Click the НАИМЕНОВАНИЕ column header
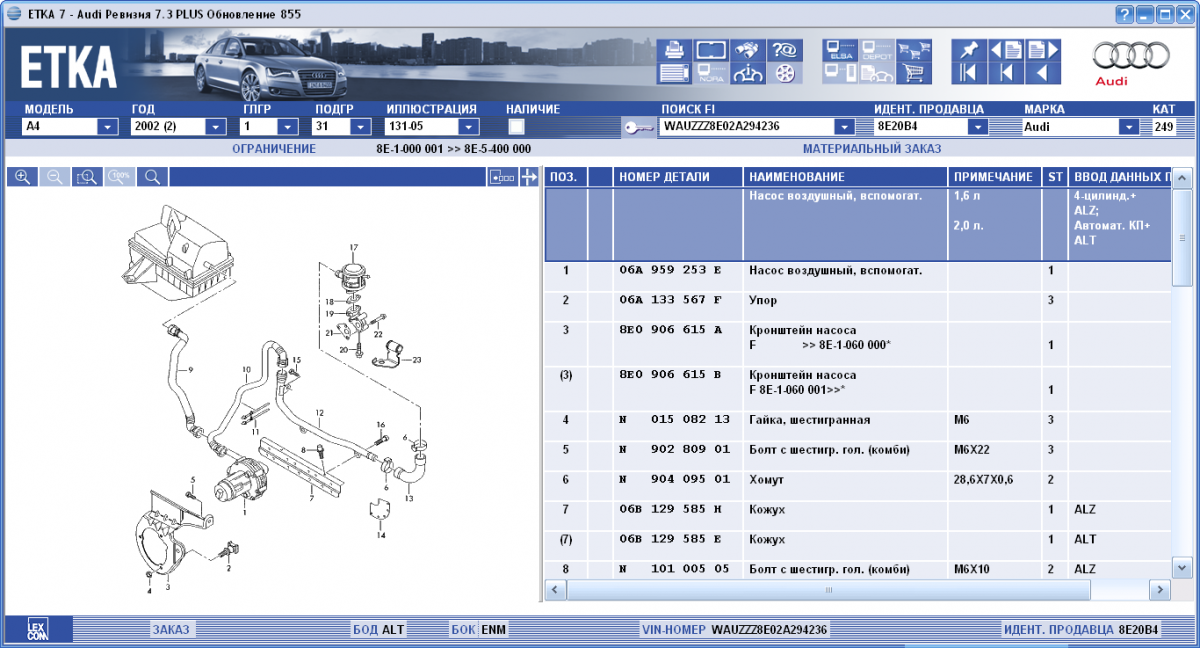The height and width of the screenshot is (648, 1200). [845, 177]
